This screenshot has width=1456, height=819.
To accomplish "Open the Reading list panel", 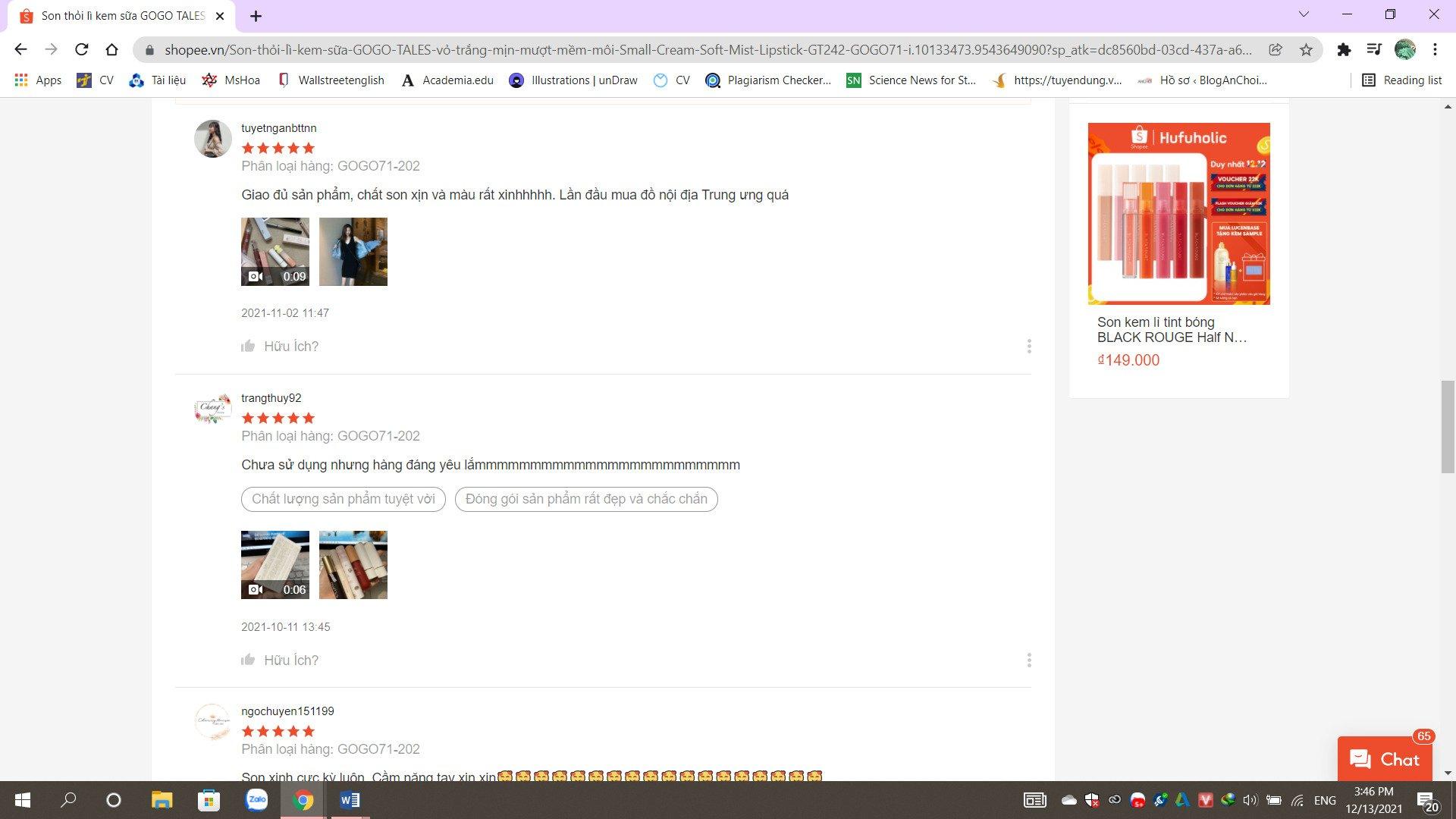I will click(1401, 80).
